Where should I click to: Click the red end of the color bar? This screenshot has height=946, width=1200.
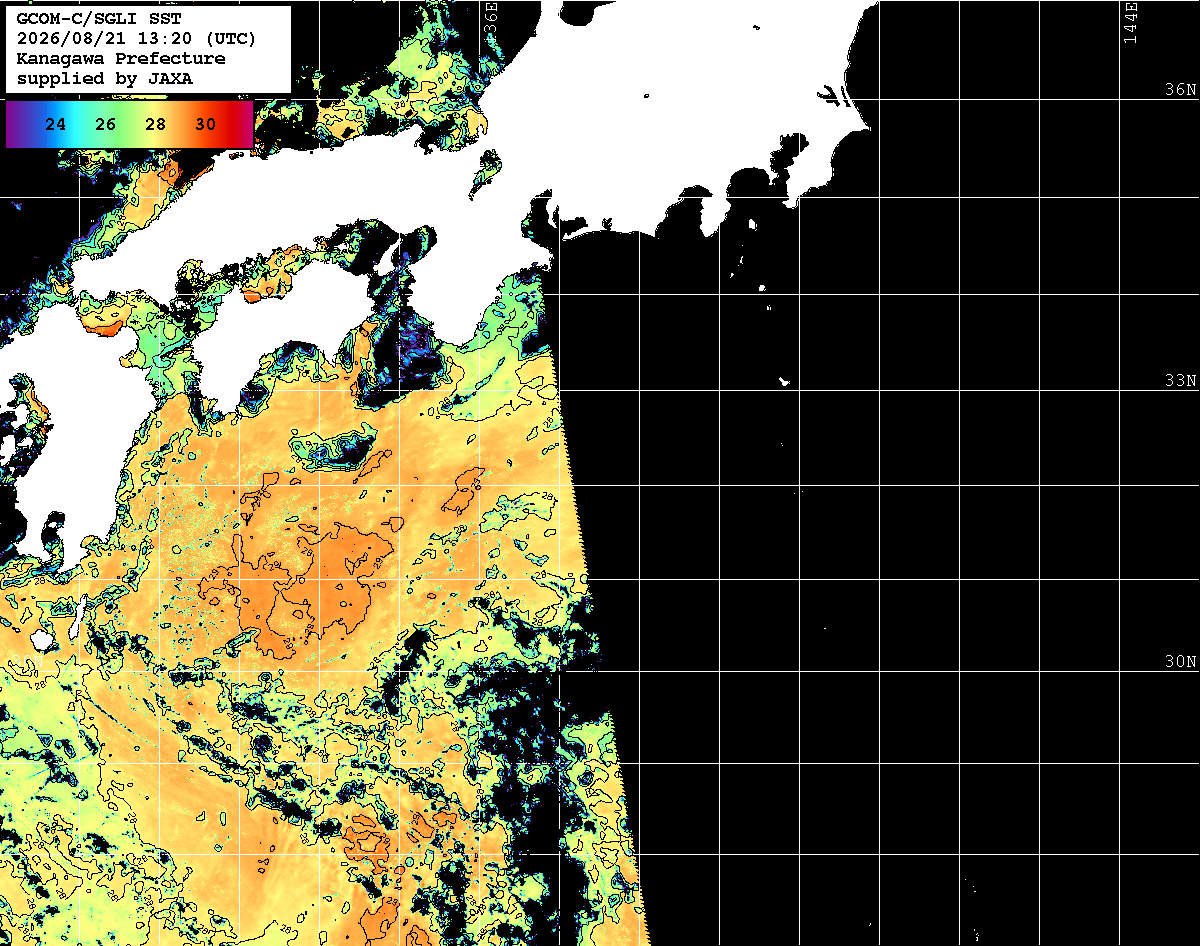(244, 125)
